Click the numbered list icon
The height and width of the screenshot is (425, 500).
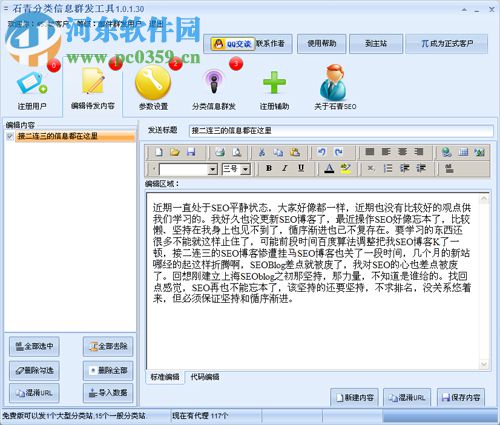coord(388,168)
